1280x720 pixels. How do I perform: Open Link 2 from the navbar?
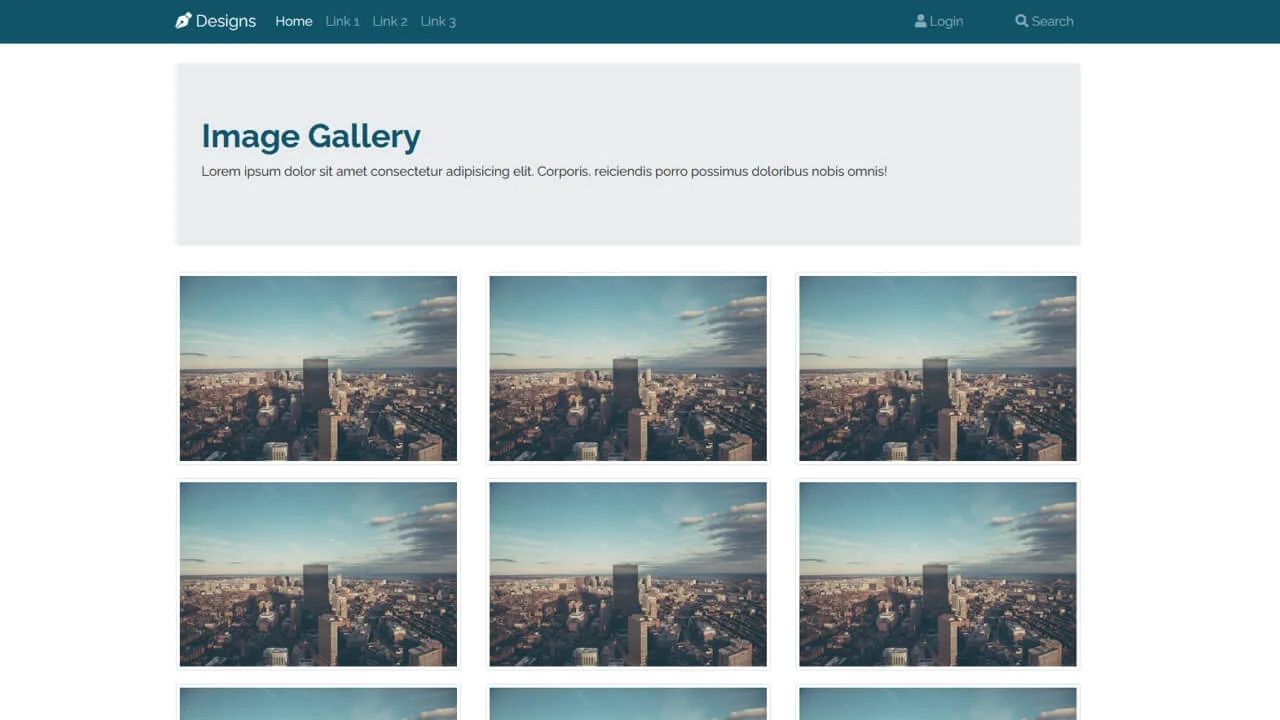coord(389,21)
